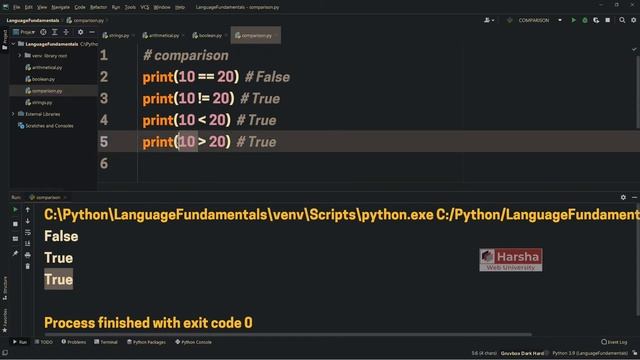Open the VCS menu
640x360 pixels.
click(144, 7)
